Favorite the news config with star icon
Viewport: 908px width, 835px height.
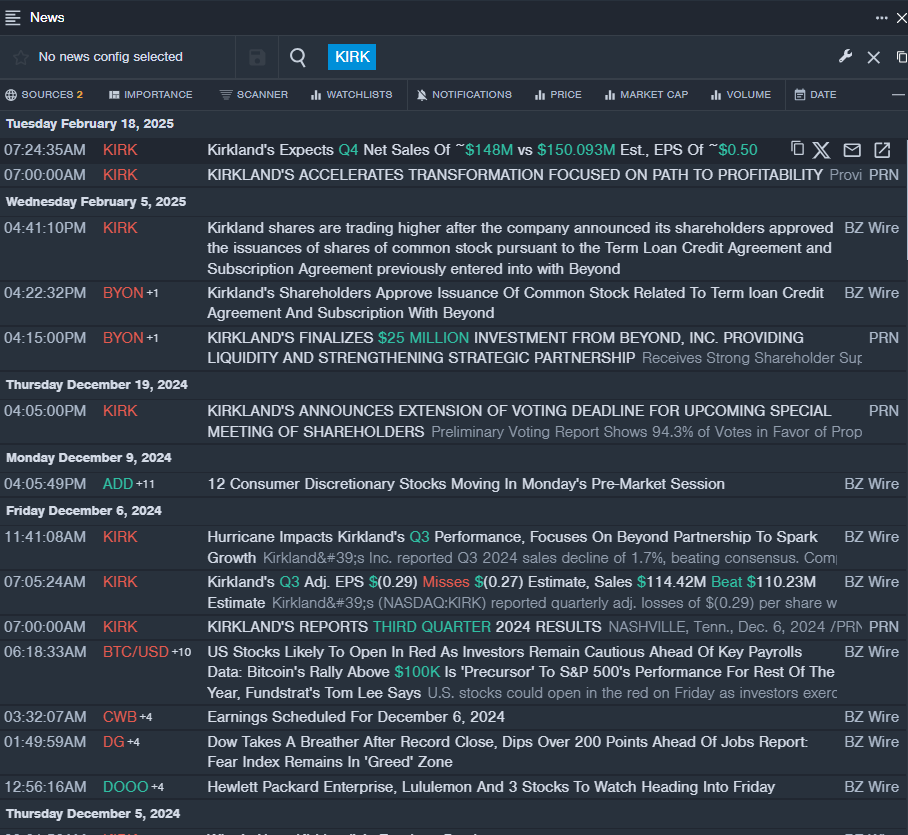point(20,57)
